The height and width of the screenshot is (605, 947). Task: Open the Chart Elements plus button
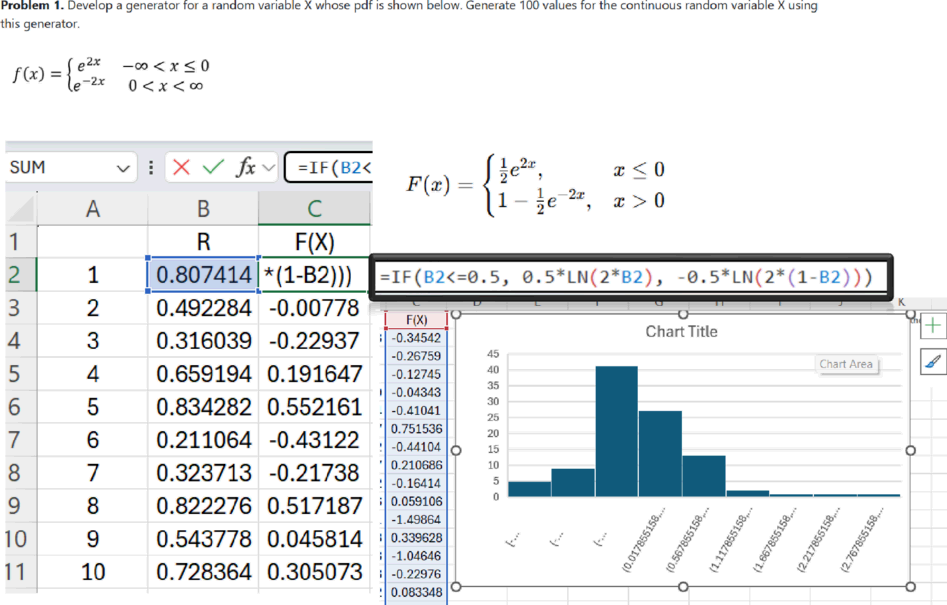(x=933, y=326)
